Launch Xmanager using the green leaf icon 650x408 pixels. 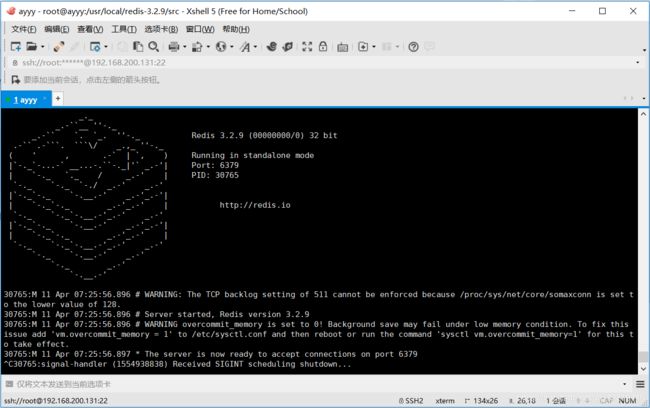[287, 46]
